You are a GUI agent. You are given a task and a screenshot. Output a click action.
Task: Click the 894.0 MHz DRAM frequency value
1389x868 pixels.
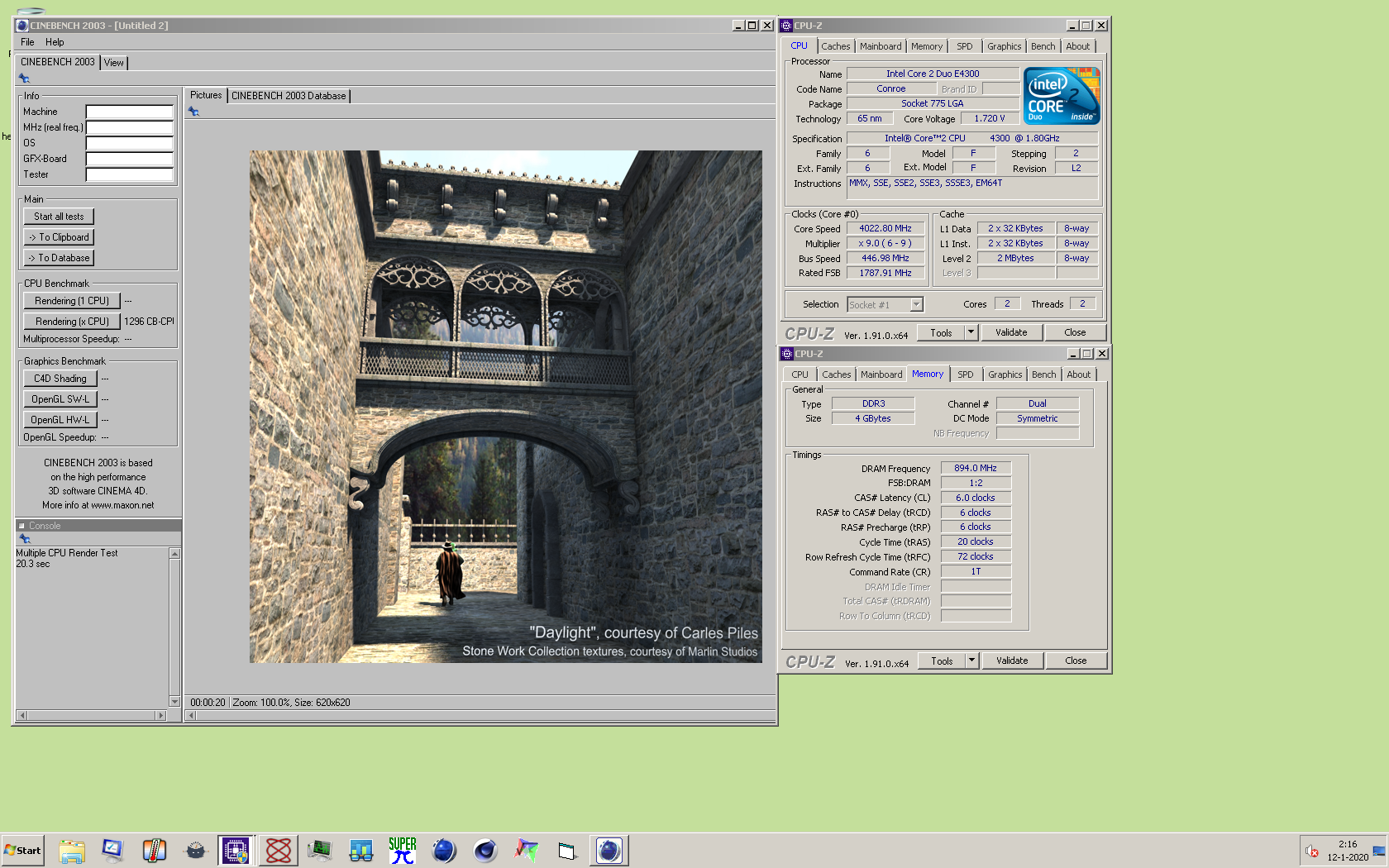tap(976, 468)
